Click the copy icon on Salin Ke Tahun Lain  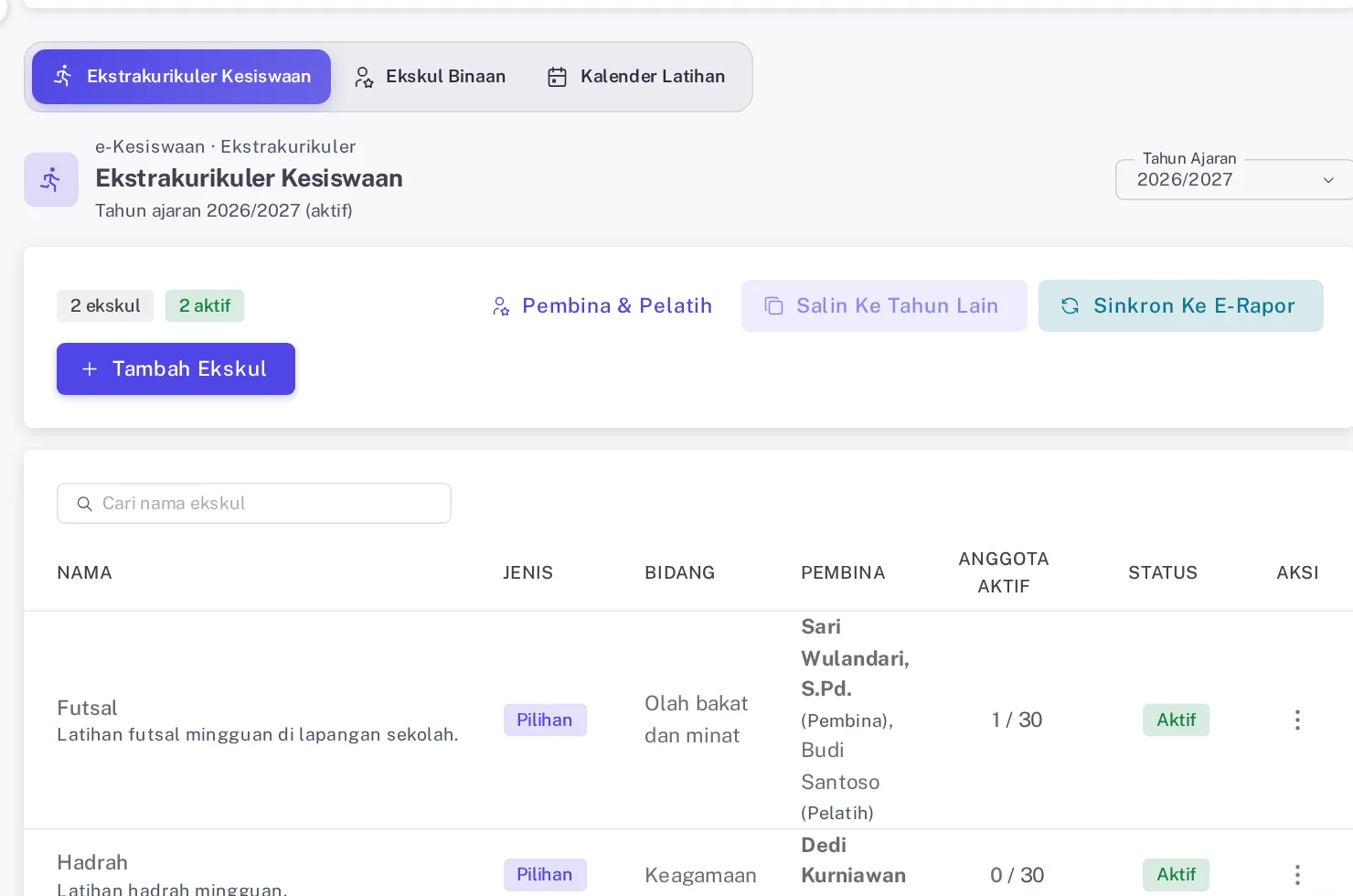773,306
